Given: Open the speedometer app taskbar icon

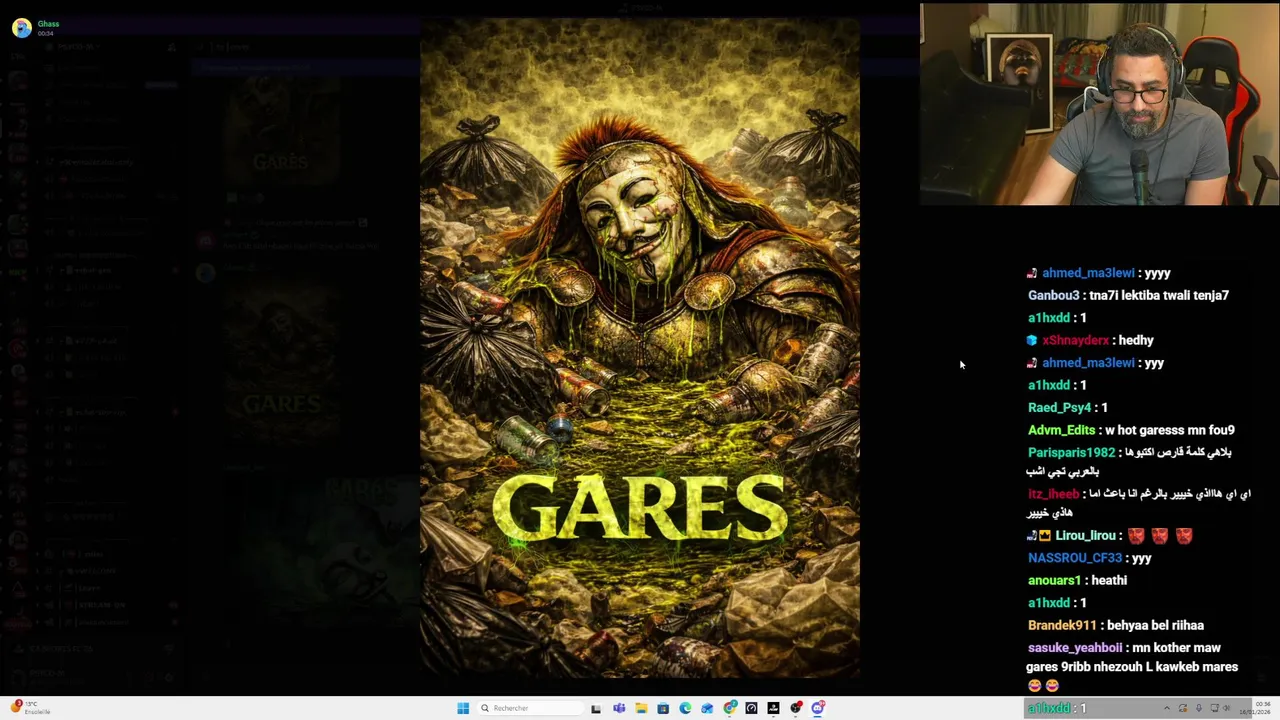Looking at the screenshot, I should pos(751,708).
